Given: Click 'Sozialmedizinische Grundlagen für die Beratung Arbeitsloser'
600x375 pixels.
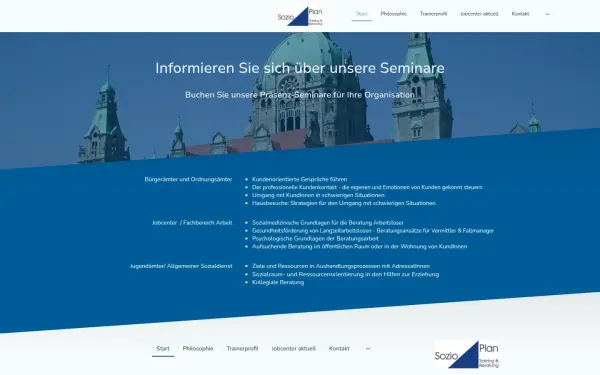Looking at the screenshot, I should point(328,223).
